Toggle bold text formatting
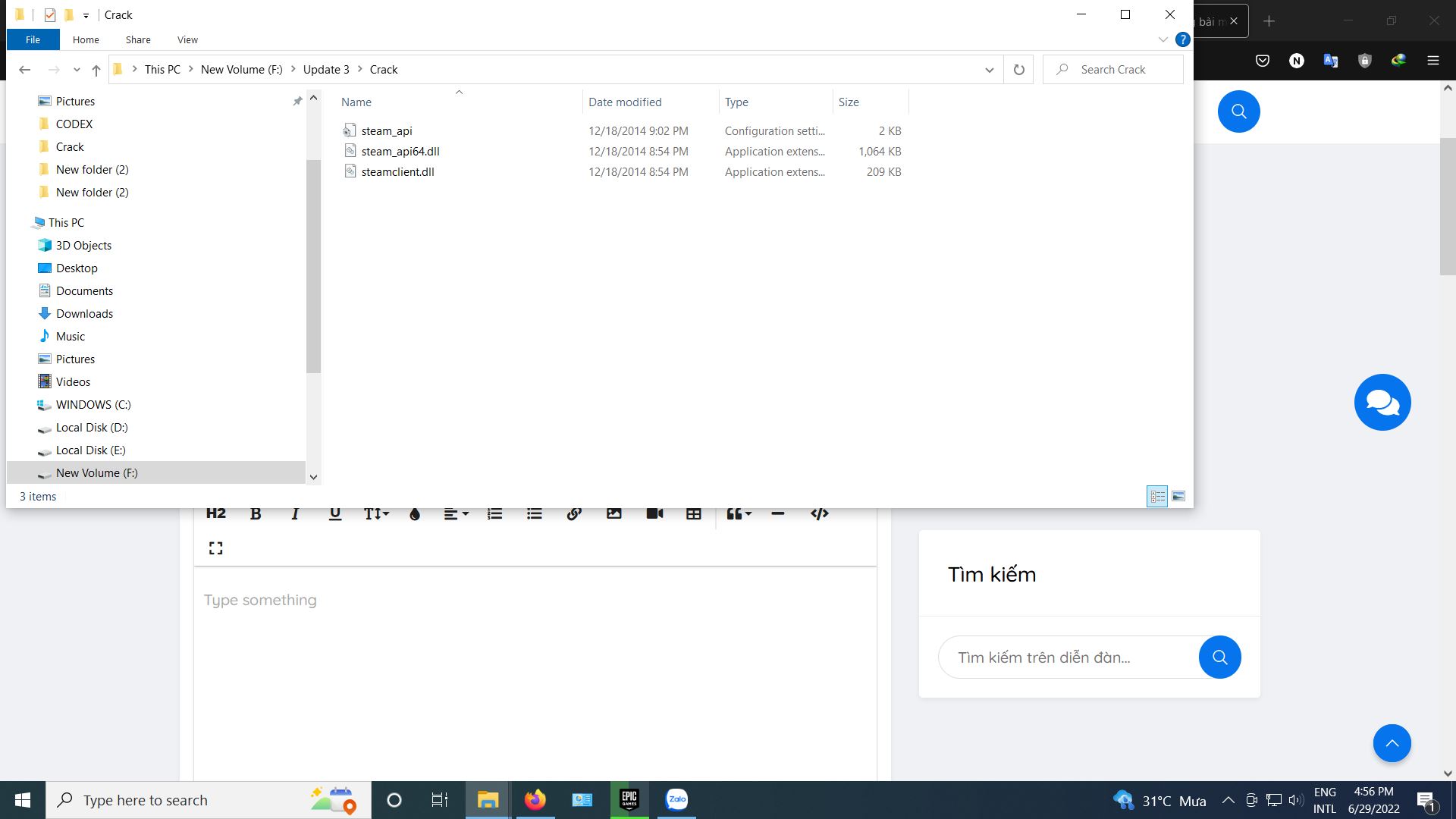Screen dimensions: 1456x819 coord(255,513)
